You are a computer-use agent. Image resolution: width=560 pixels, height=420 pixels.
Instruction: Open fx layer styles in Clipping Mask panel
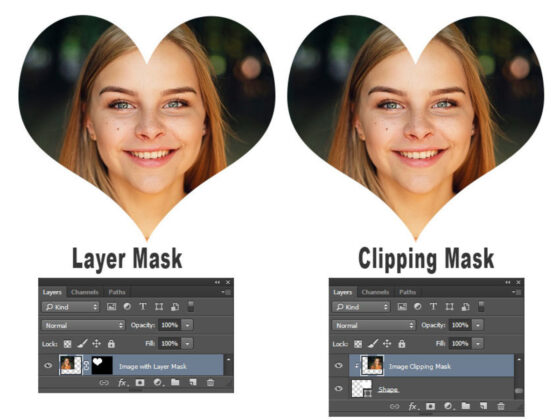click(x=413, y=406)
